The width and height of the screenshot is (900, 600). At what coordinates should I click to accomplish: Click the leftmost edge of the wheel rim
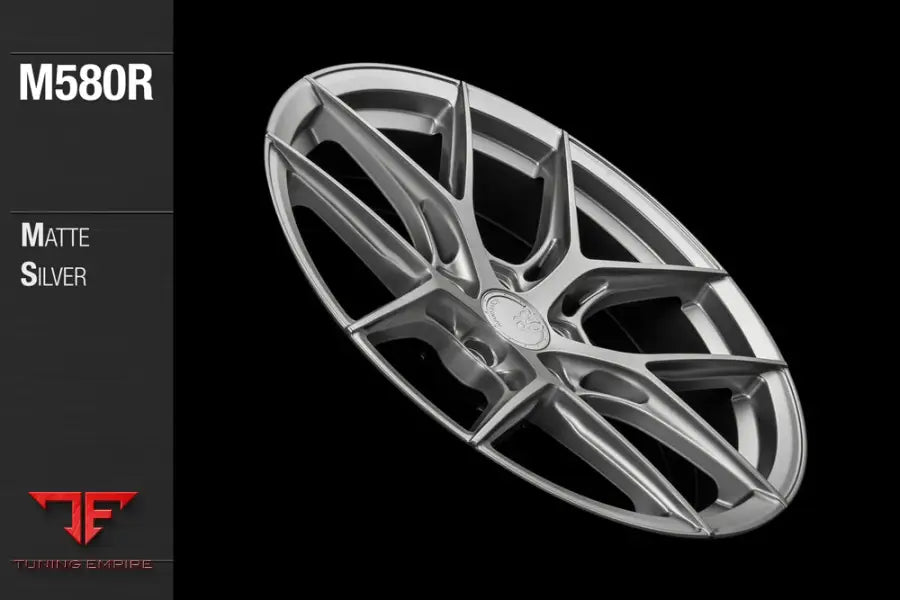pyautogui.click(x=269, y=160)
